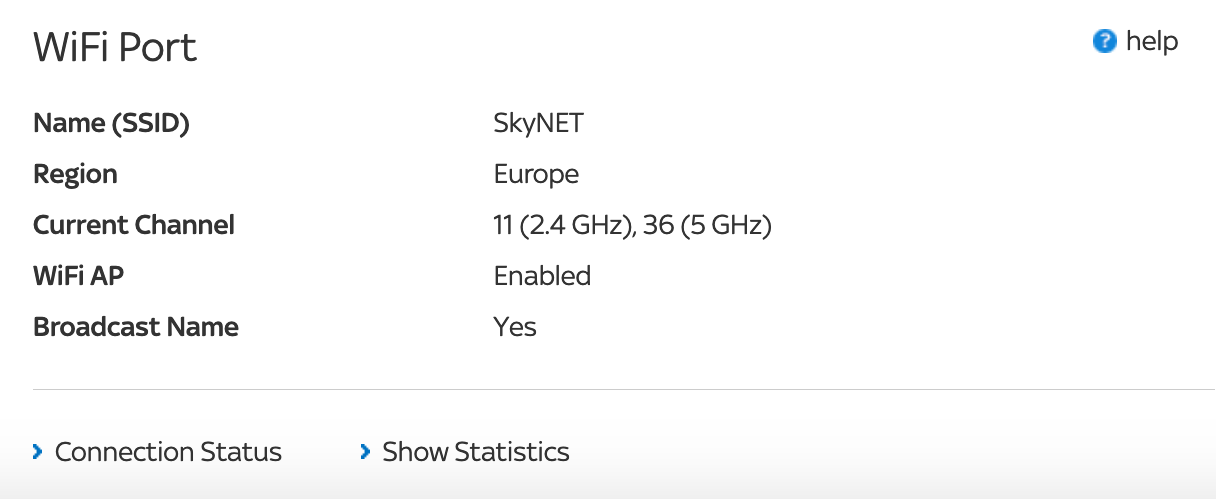
Task: Select the Current Channel label
Action: click(x=134, y=225)
